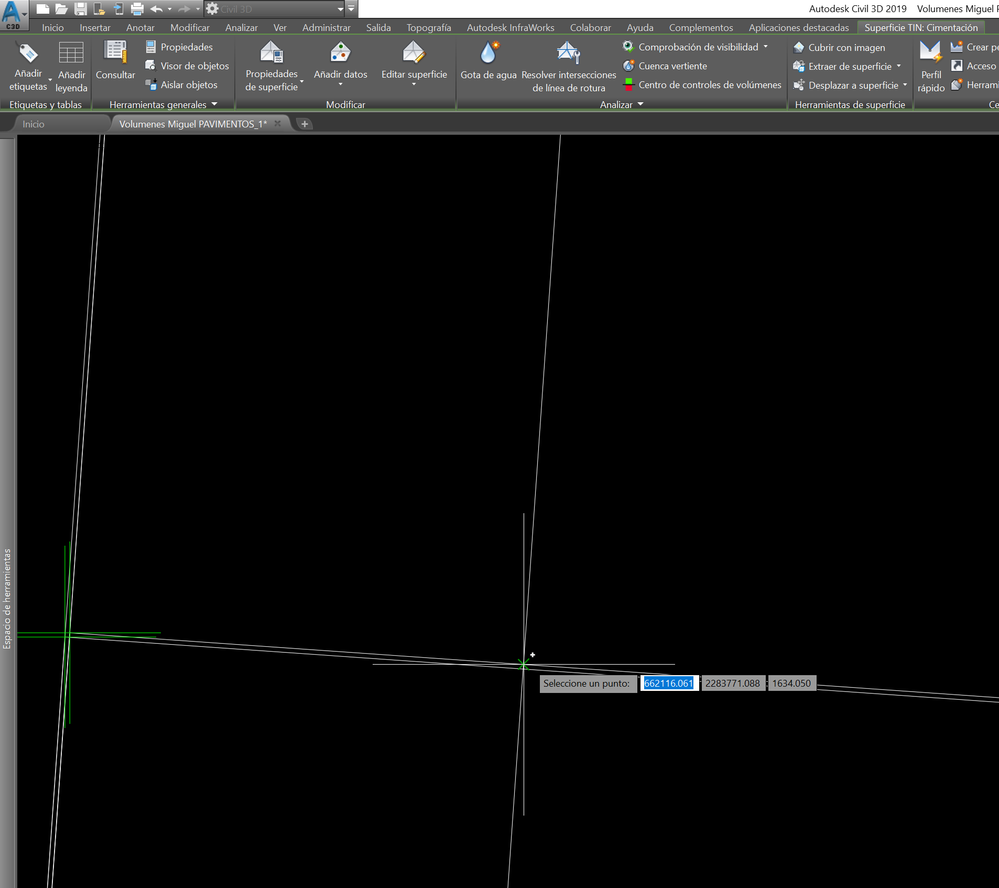Screen dimensions: 999x888
Task: Click the Propiedades button in Herramientas generales
Action: [179, 47]
